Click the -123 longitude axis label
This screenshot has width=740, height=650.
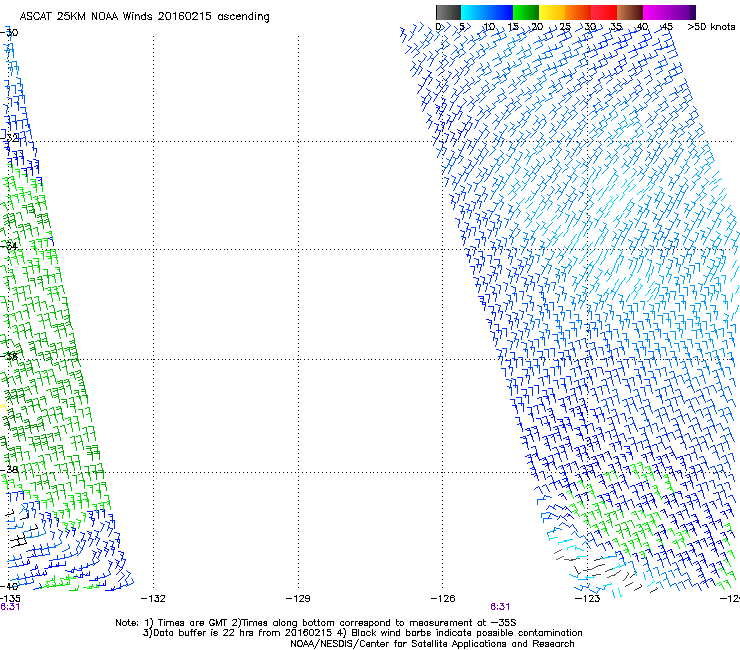pos(588,599)
